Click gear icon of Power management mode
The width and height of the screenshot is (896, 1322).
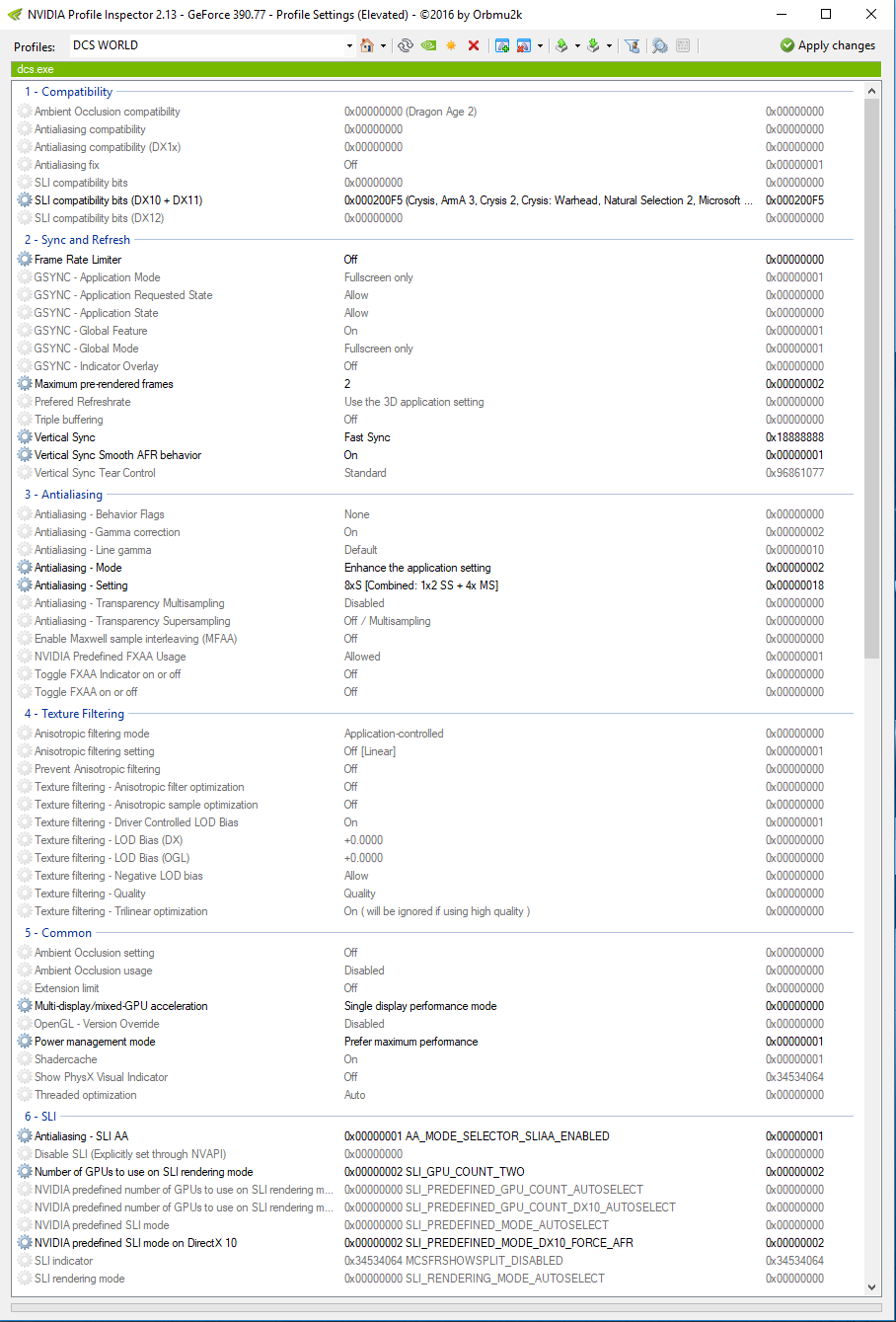(25, 1042)
